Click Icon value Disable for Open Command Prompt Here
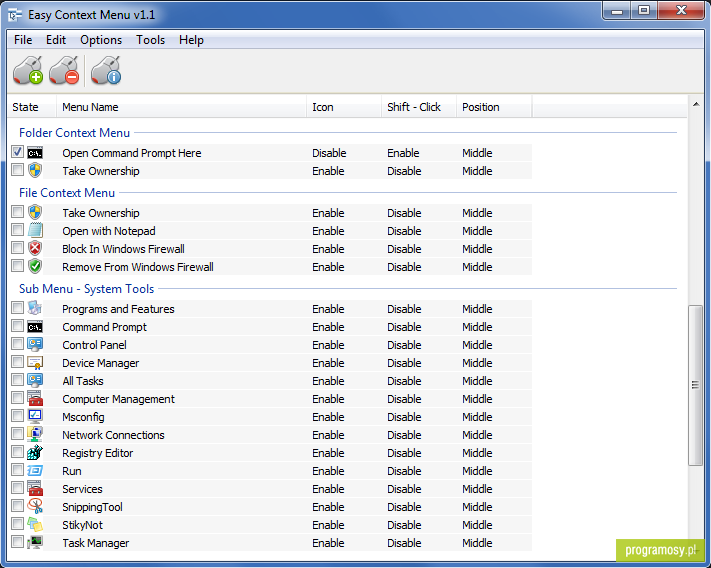The height and width of the screenshot is (568, 711). click(329, 153)
